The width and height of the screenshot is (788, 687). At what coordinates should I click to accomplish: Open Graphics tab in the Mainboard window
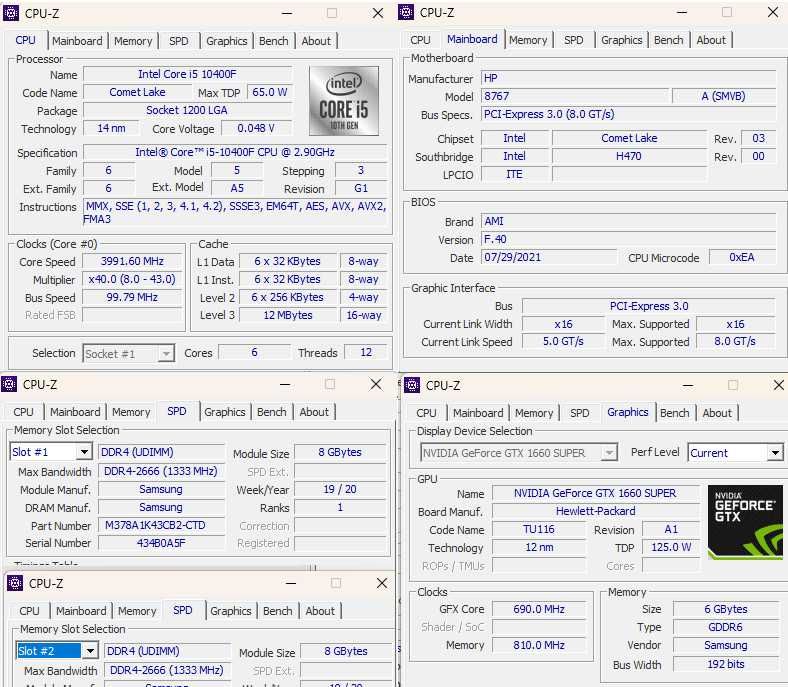[x=622, y=40]
